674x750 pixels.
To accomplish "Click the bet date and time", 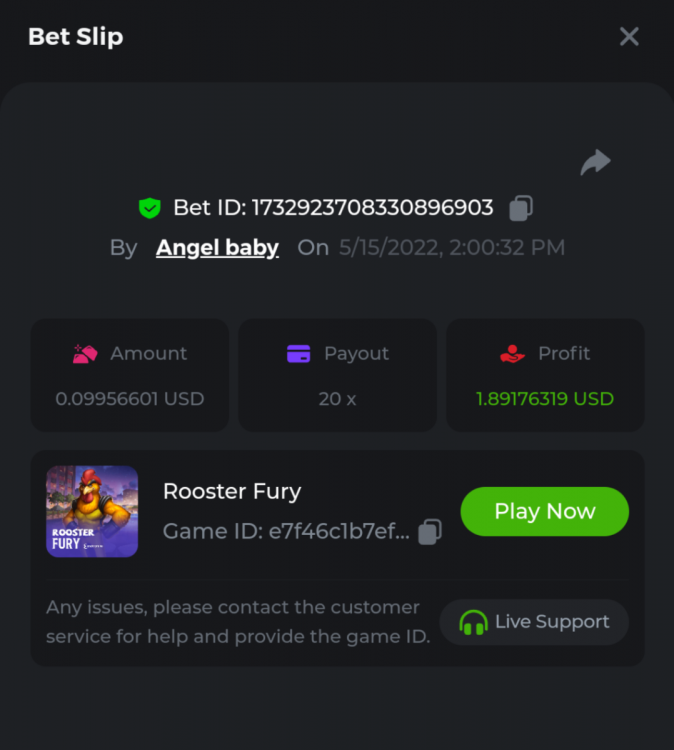I will [x=452, y=248].
